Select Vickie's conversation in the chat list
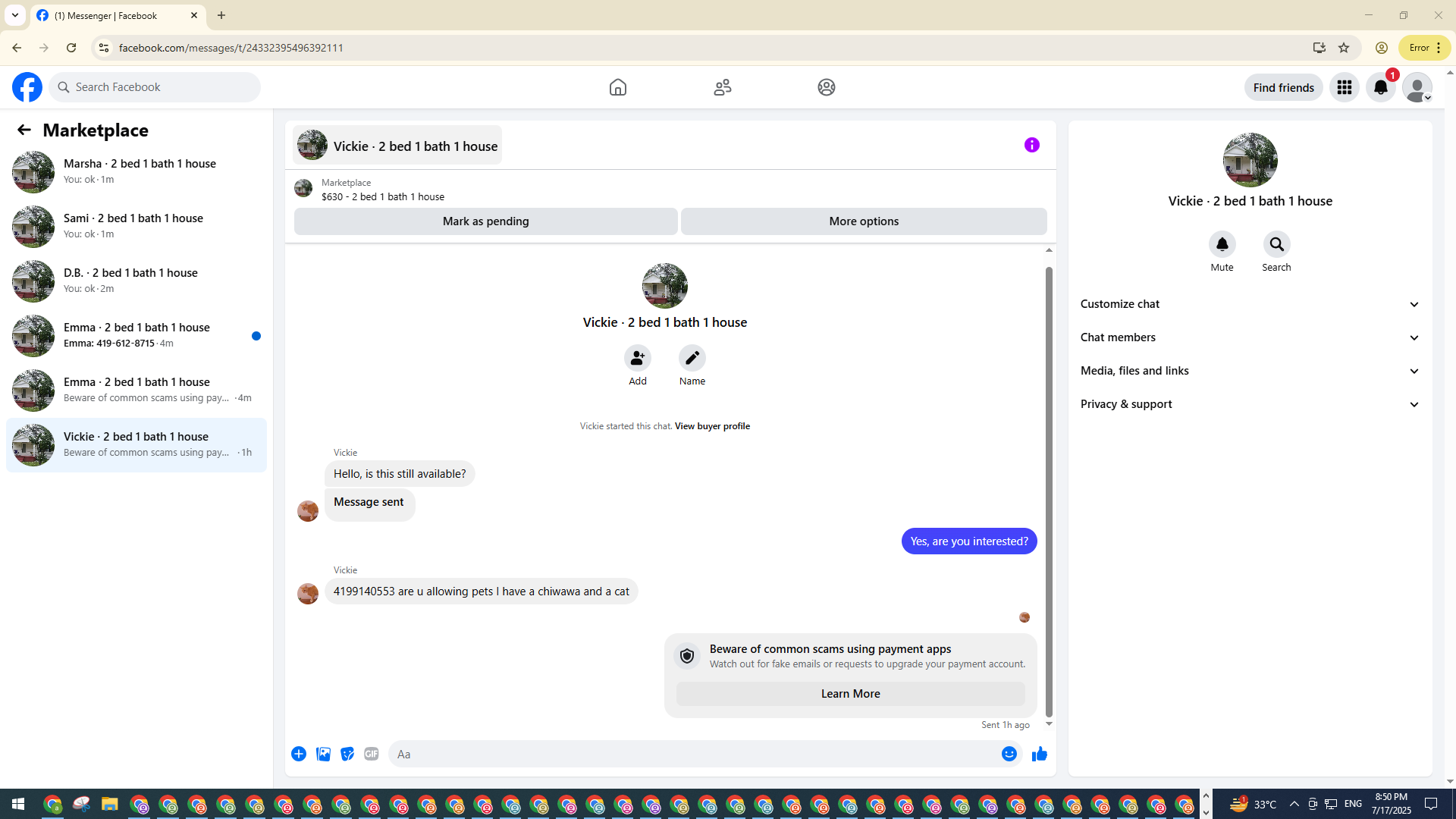 coord(136,444)
